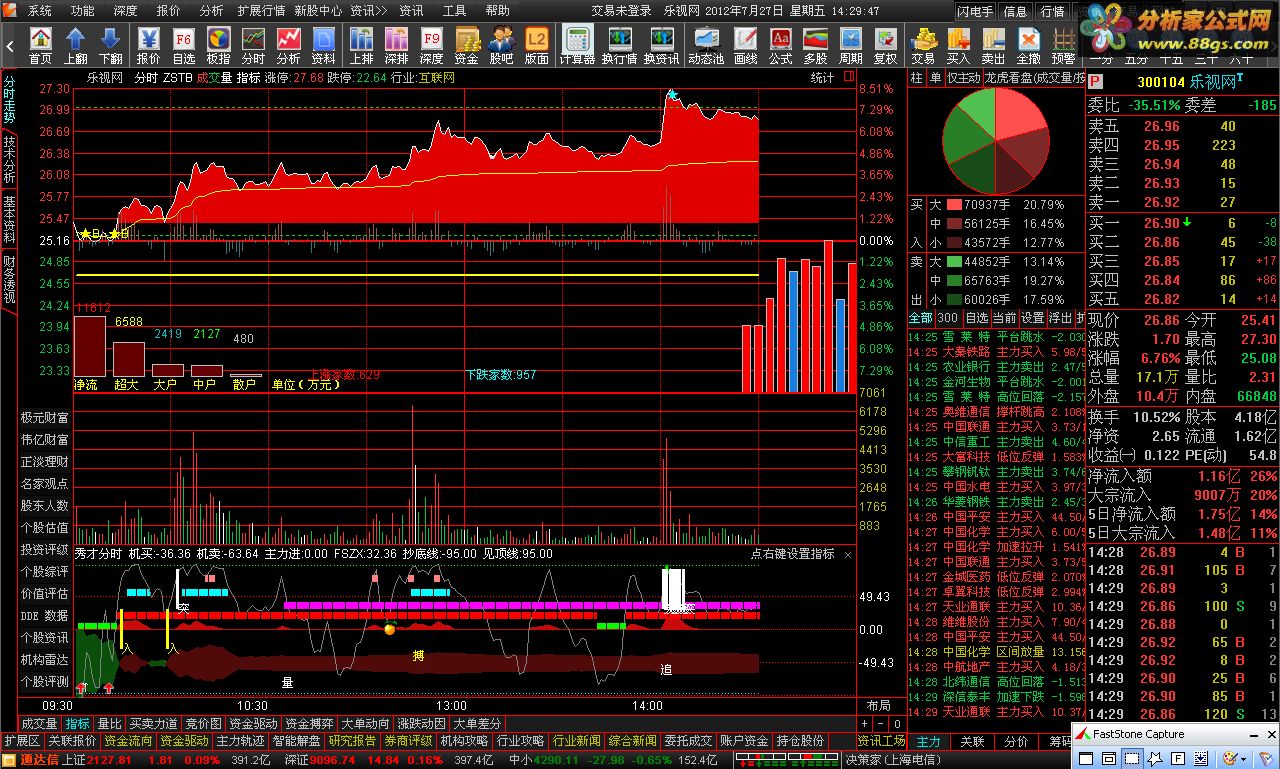Open the 功能 menu
Screen dimensions: 1280x769
coord(83,11)
